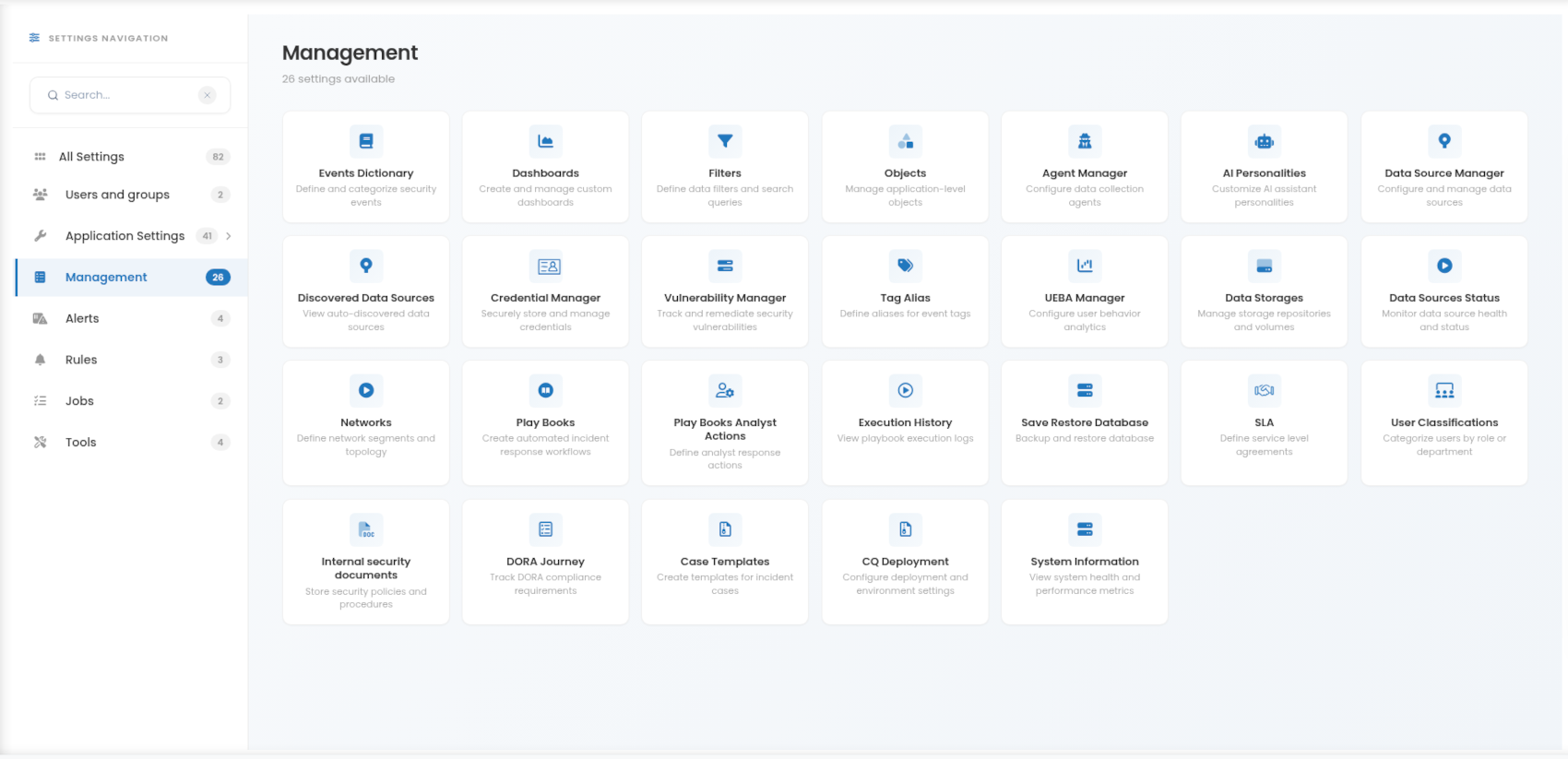
Task: Click the DORA Journey checklist icon
Action: click(x=546, y=529)
